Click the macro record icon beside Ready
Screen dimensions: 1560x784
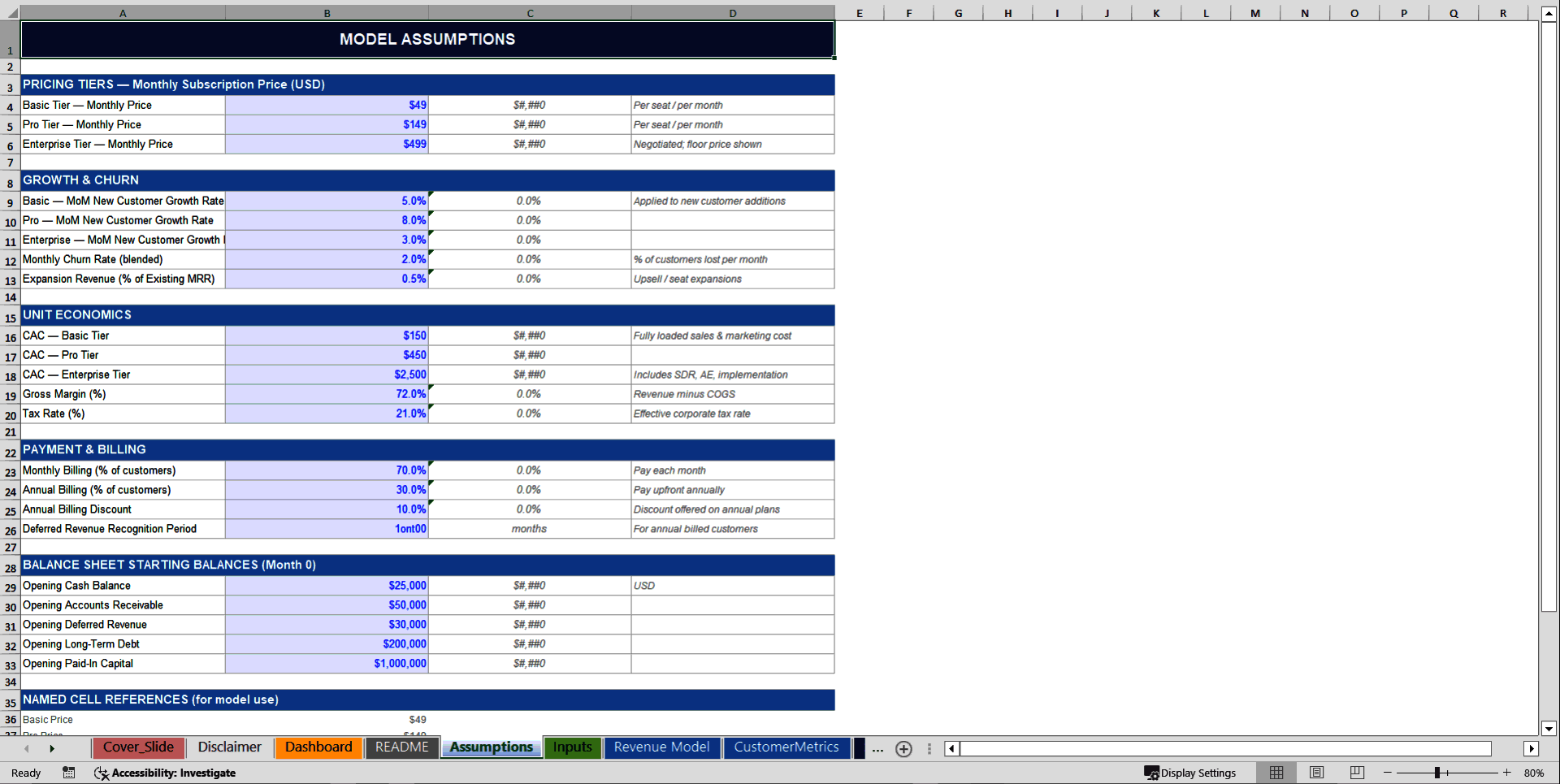coord(68,773)
